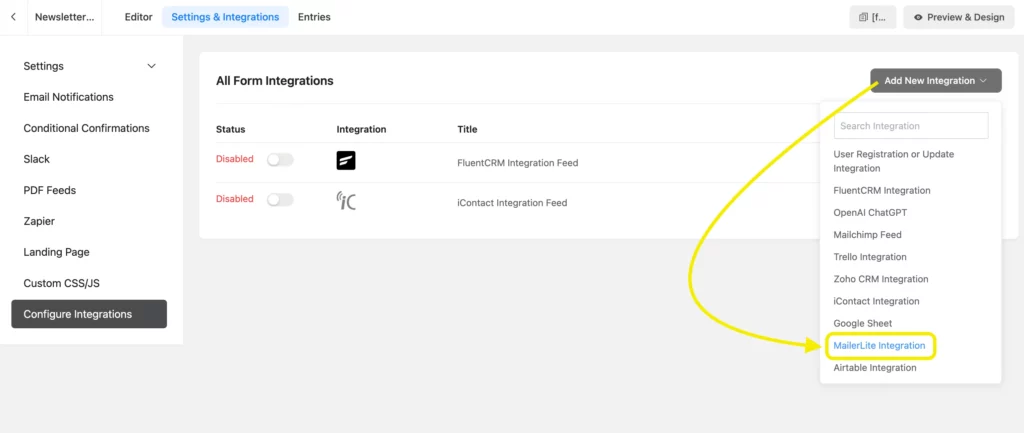Pick Airtable Integration from dropdown
This screenshot has width=1024, height=433.
pos(874,368)
